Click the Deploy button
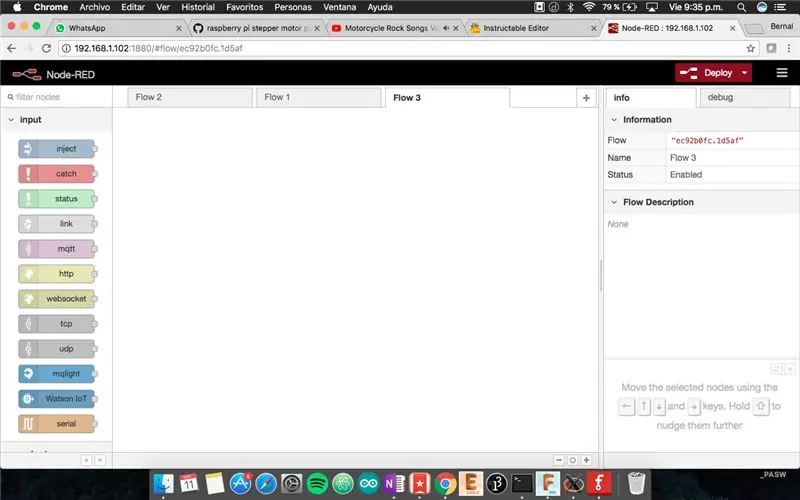This screenshot has height=500, width=800. click(707, 73)
